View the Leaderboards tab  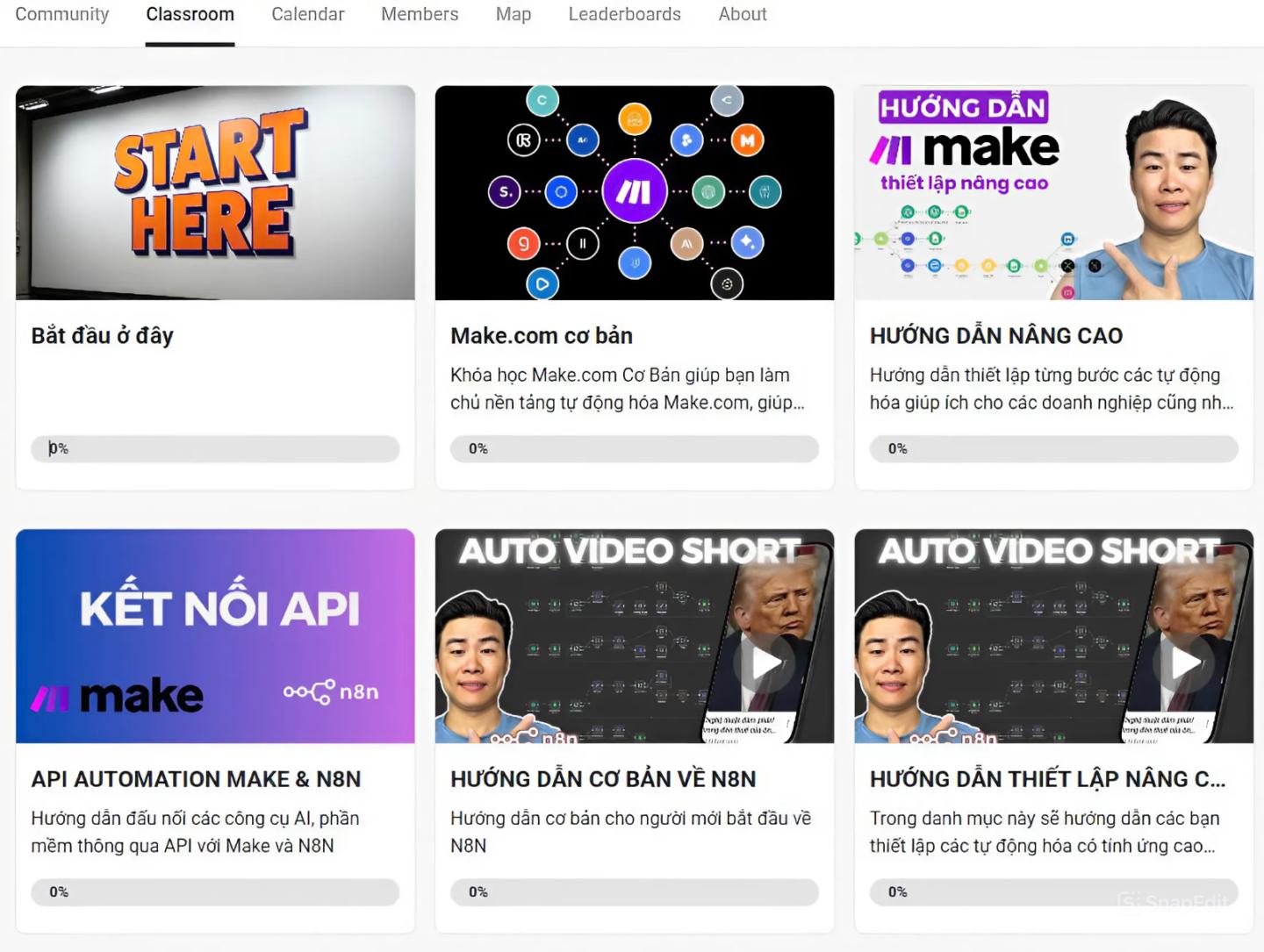pos(625,14)
